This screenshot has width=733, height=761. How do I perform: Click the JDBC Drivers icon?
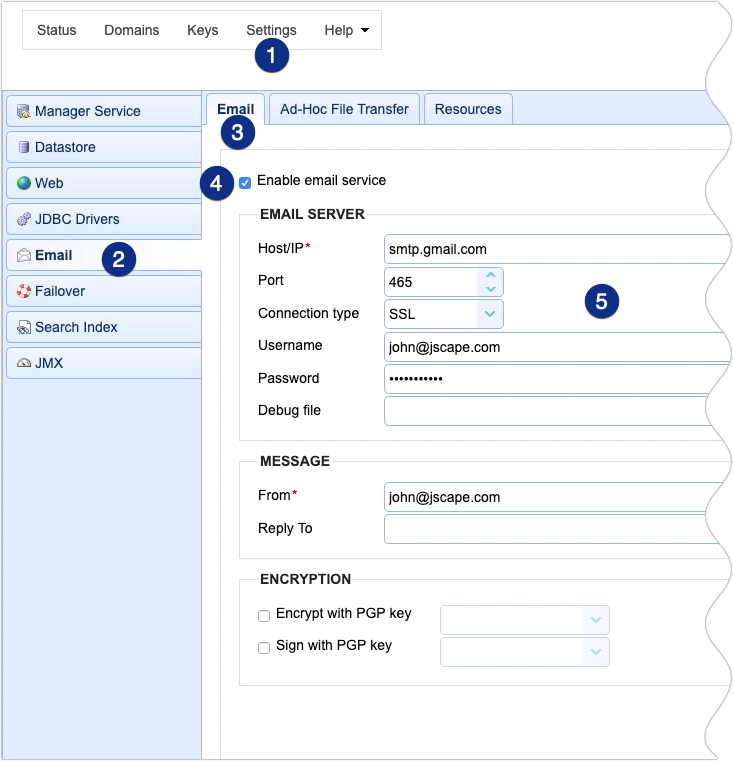pyautogui.click(x=24, y=219)
